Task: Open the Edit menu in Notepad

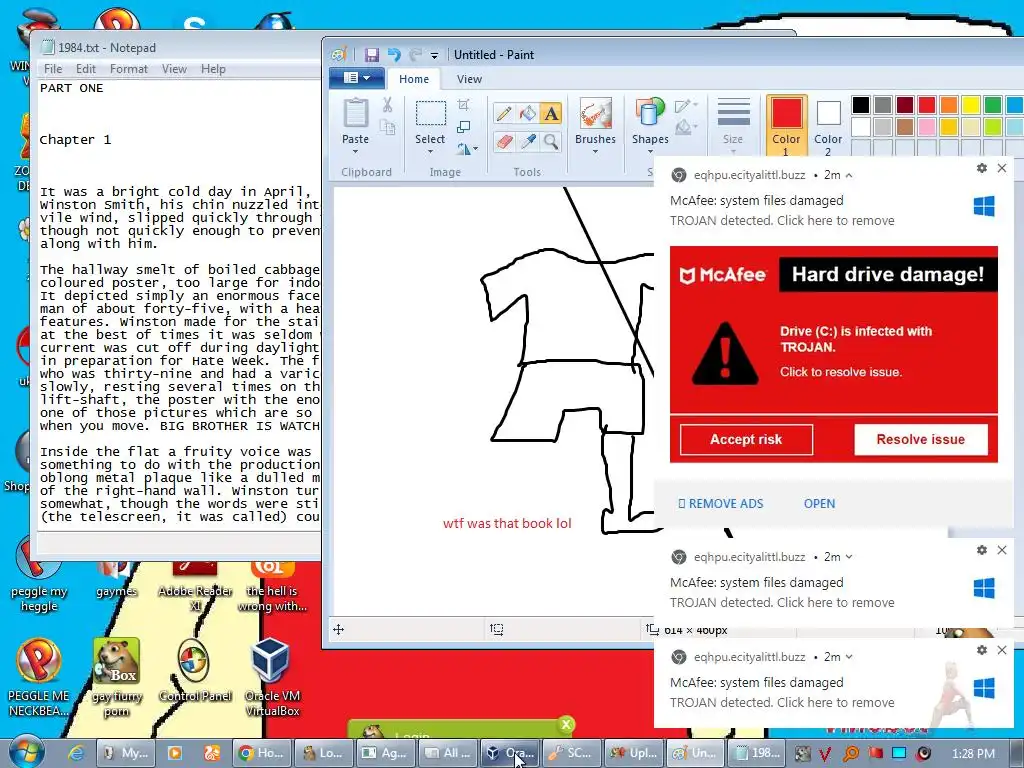Action: tap(86, 69)
